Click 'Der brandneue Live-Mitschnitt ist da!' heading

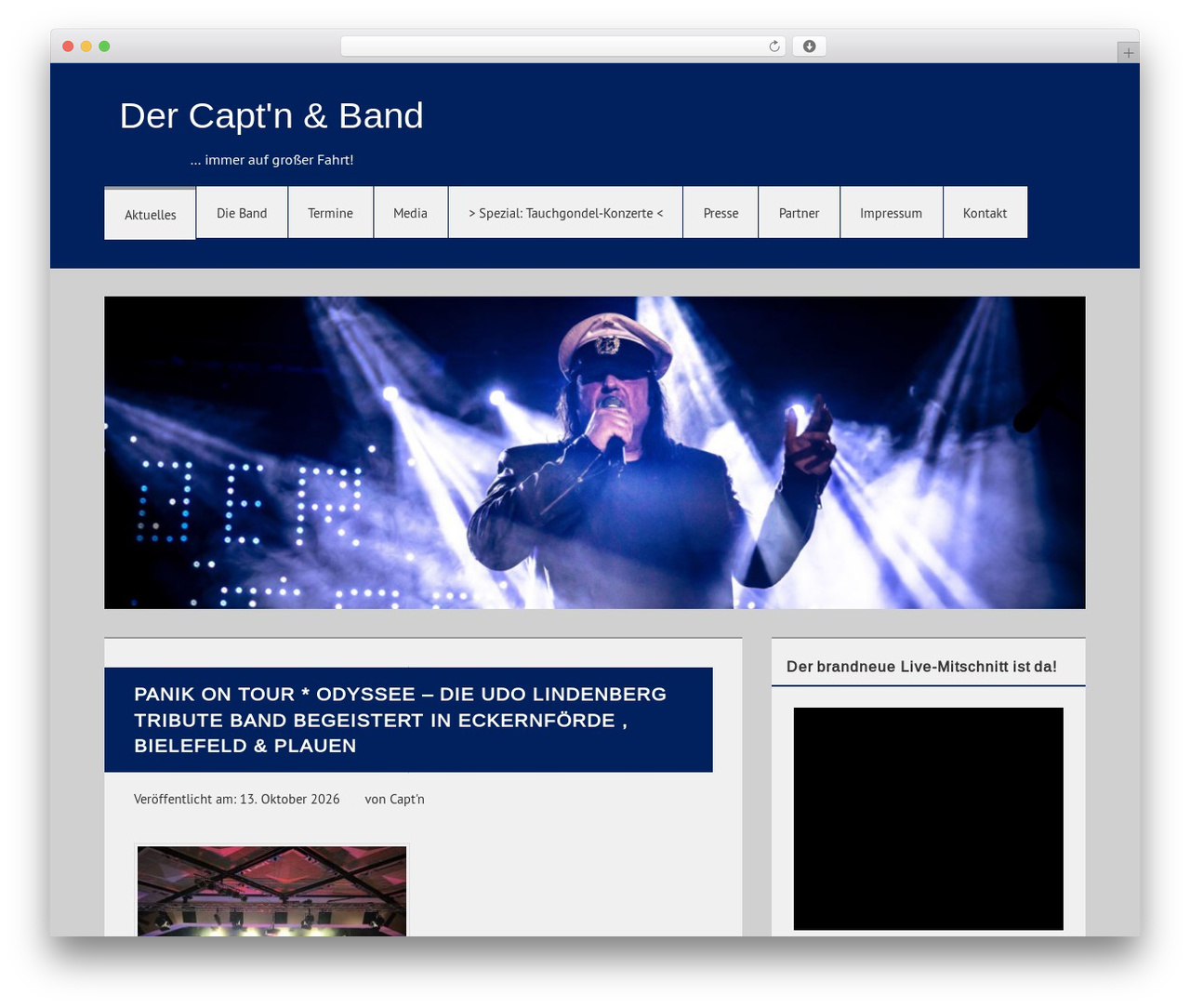(x=921, y=667)
